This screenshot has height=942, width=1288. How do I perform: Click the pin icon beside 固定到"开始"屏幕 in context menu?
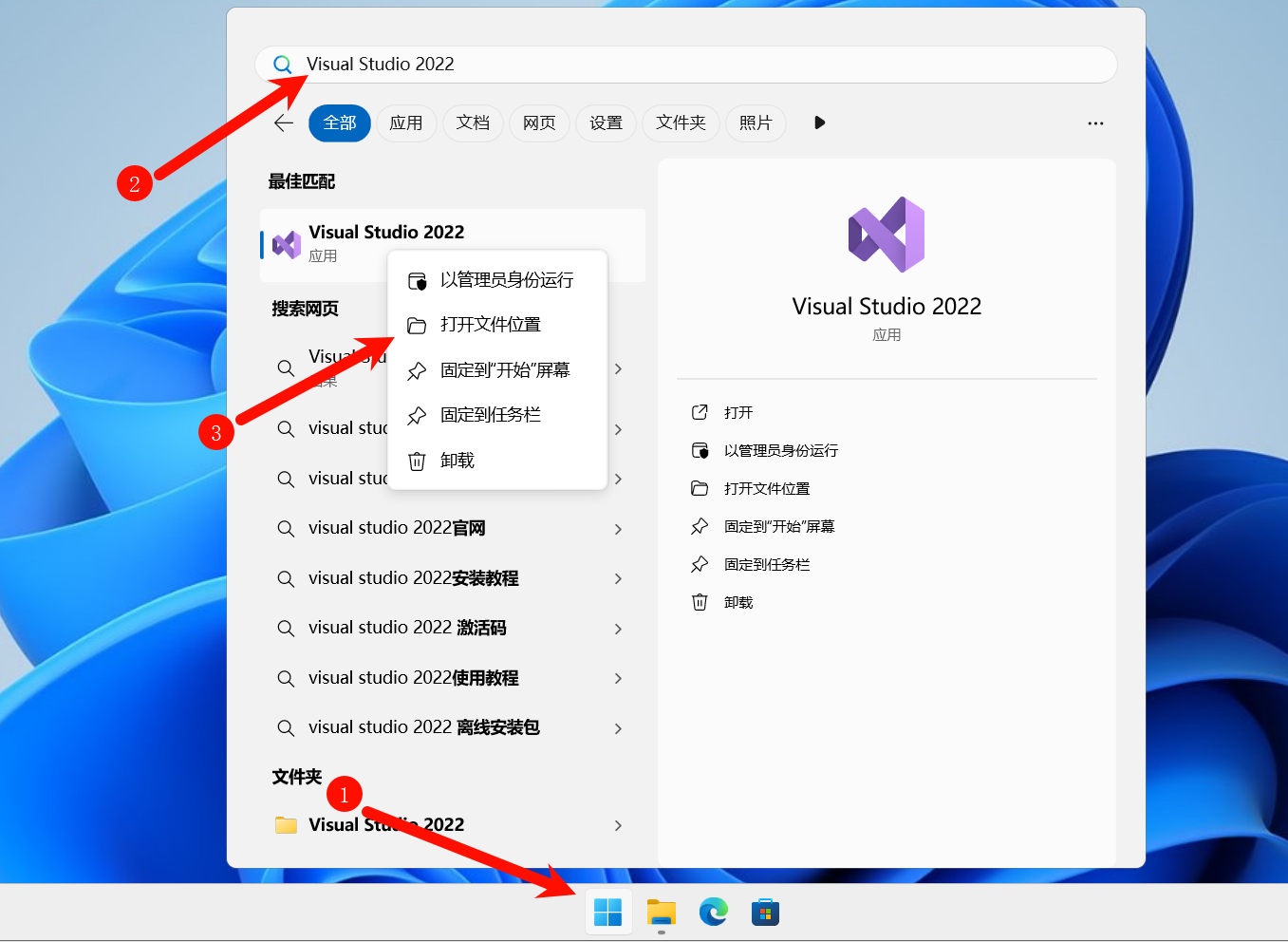click(417, 371)
